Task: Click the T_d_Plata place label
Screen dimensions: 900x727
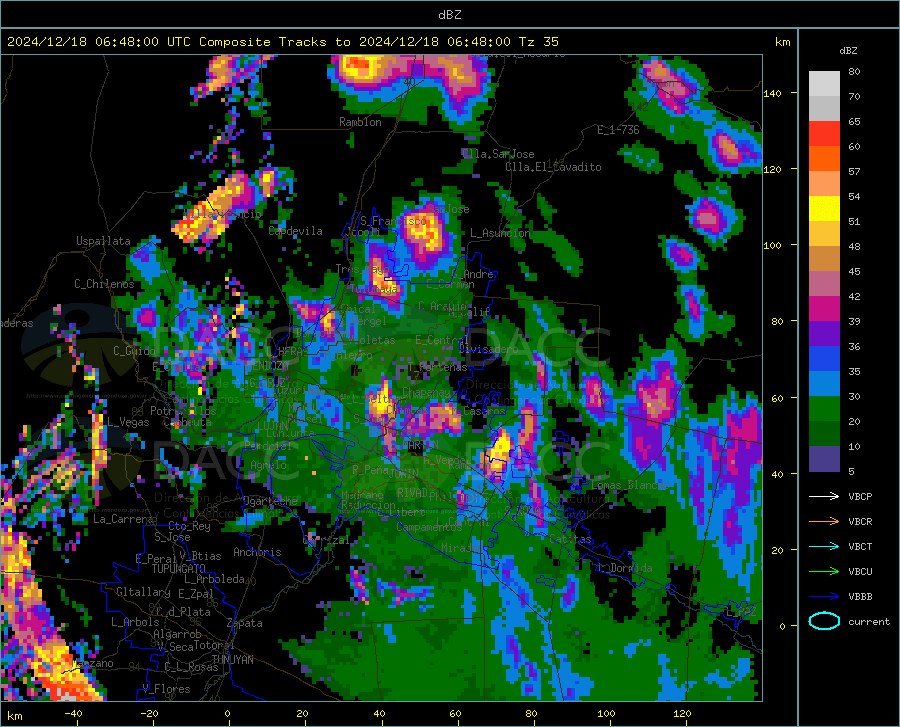Action: pos(183,612)
